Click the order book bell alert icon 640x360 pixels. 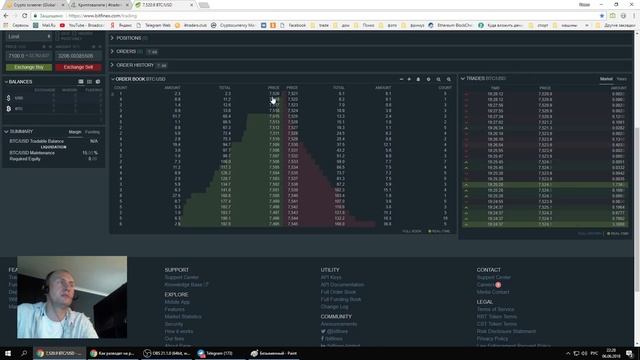pyautogui.click(x=418, y=79)
